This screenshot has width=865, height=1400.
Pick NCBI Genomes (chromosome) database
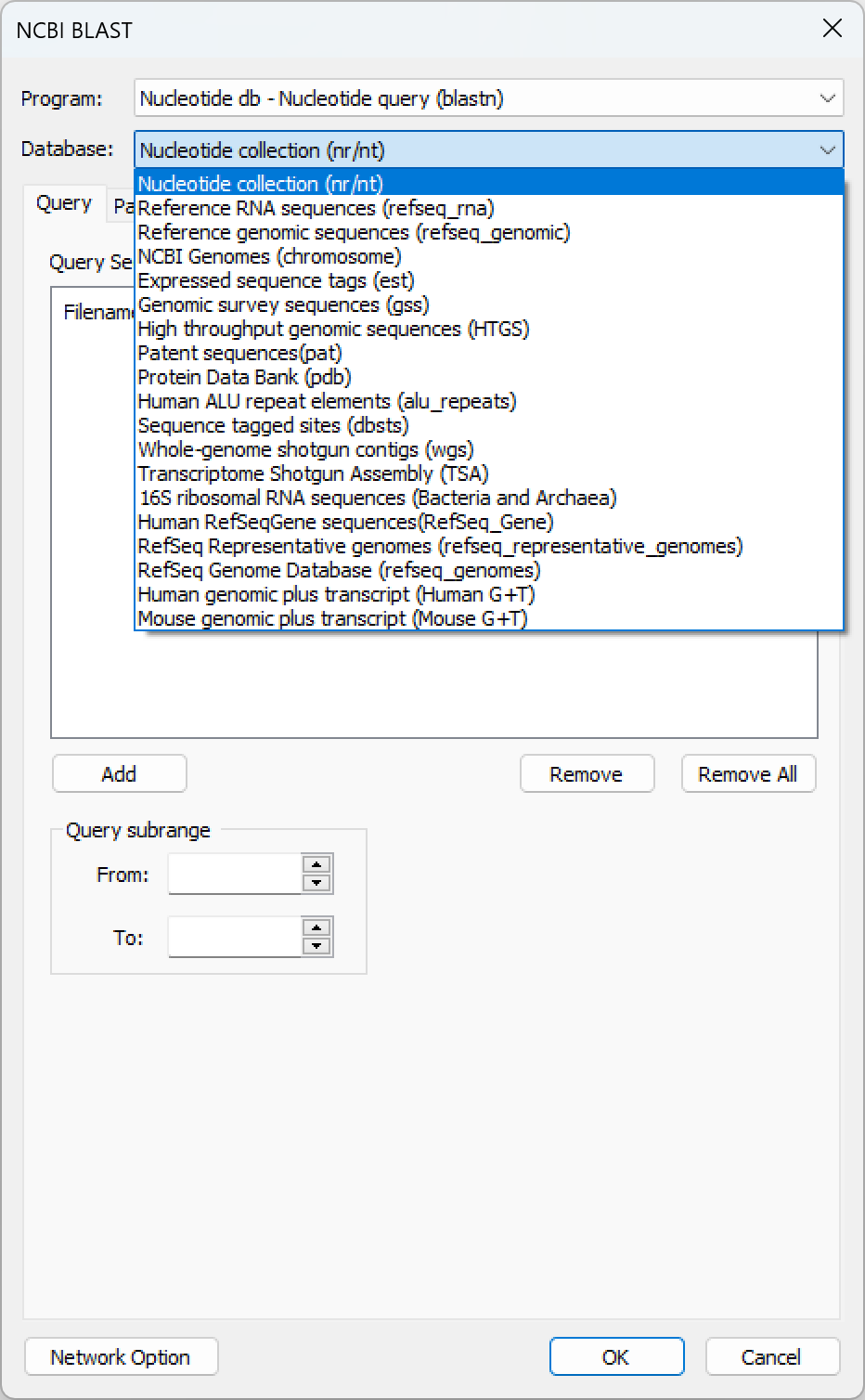[489, 256]
